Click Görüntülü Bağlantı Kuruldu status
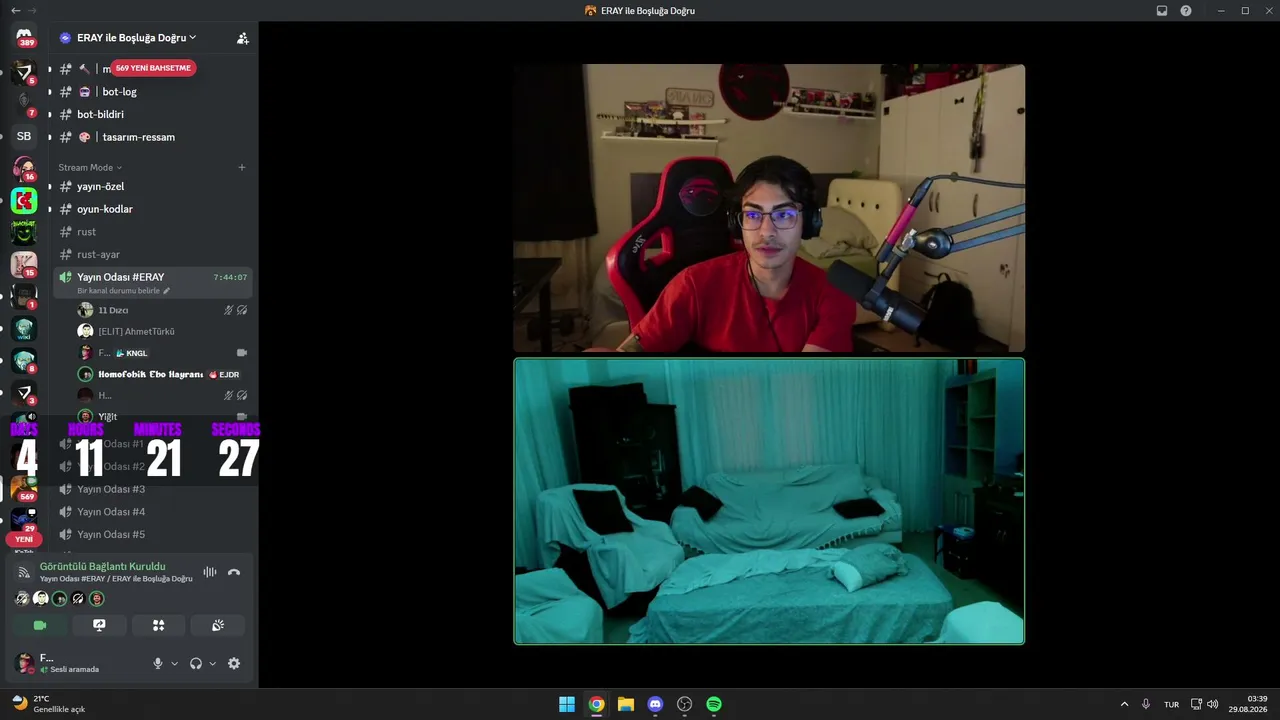The width and height of the screenshot is (1280, 720). click(103, 566)
